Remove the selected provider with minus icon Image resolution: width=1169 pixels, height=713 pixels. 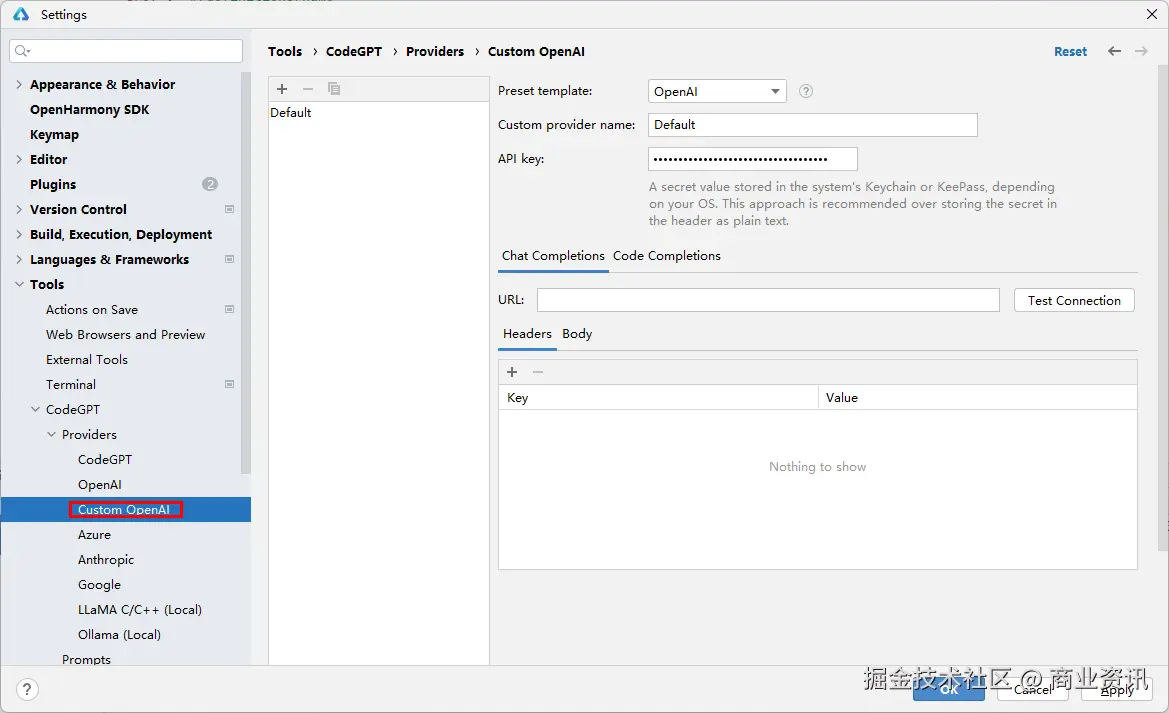click(x=308, y=89)
